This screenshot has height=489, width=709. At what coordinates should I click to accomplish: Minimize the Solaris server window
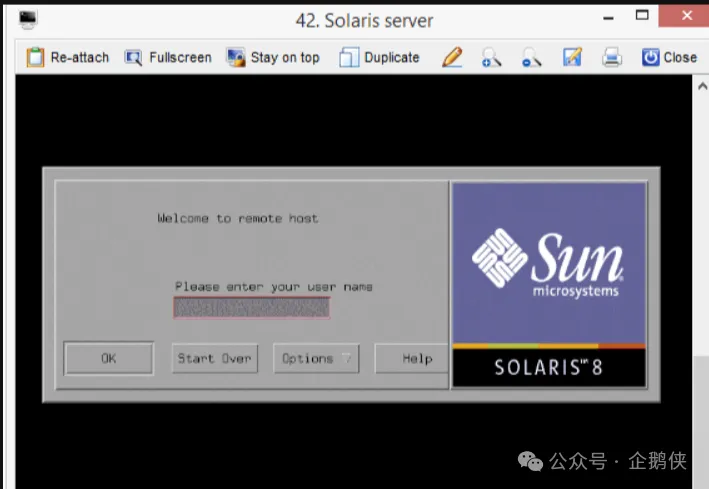608,18
